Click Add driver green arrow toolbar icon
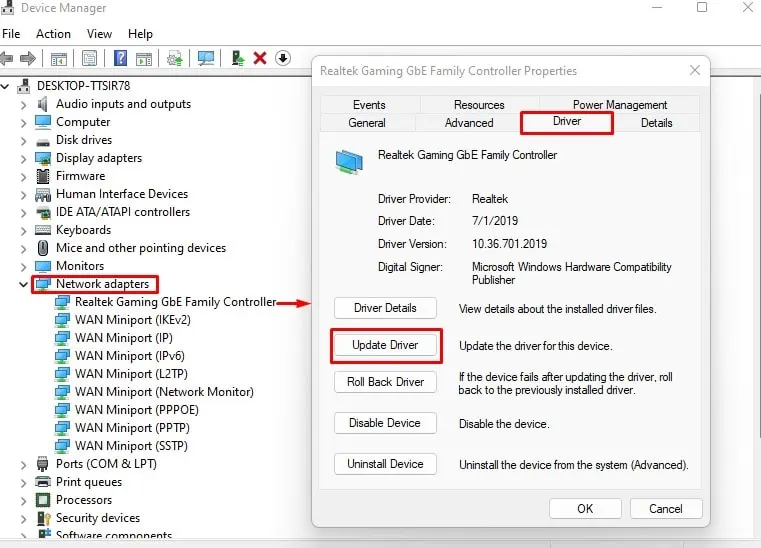The height and width of the screenshot is (548, 761). click(238, 58)
